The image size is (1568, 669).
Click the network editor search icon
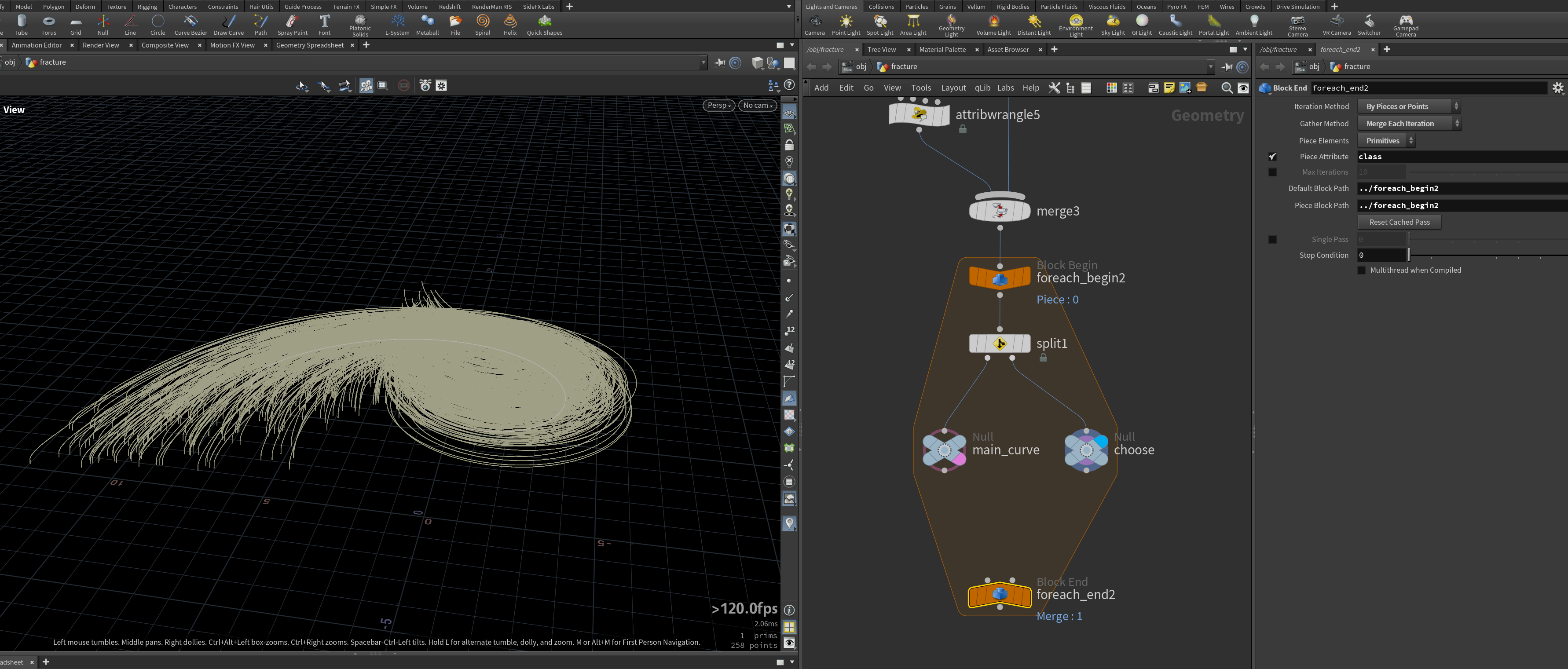pos(1227,88)
